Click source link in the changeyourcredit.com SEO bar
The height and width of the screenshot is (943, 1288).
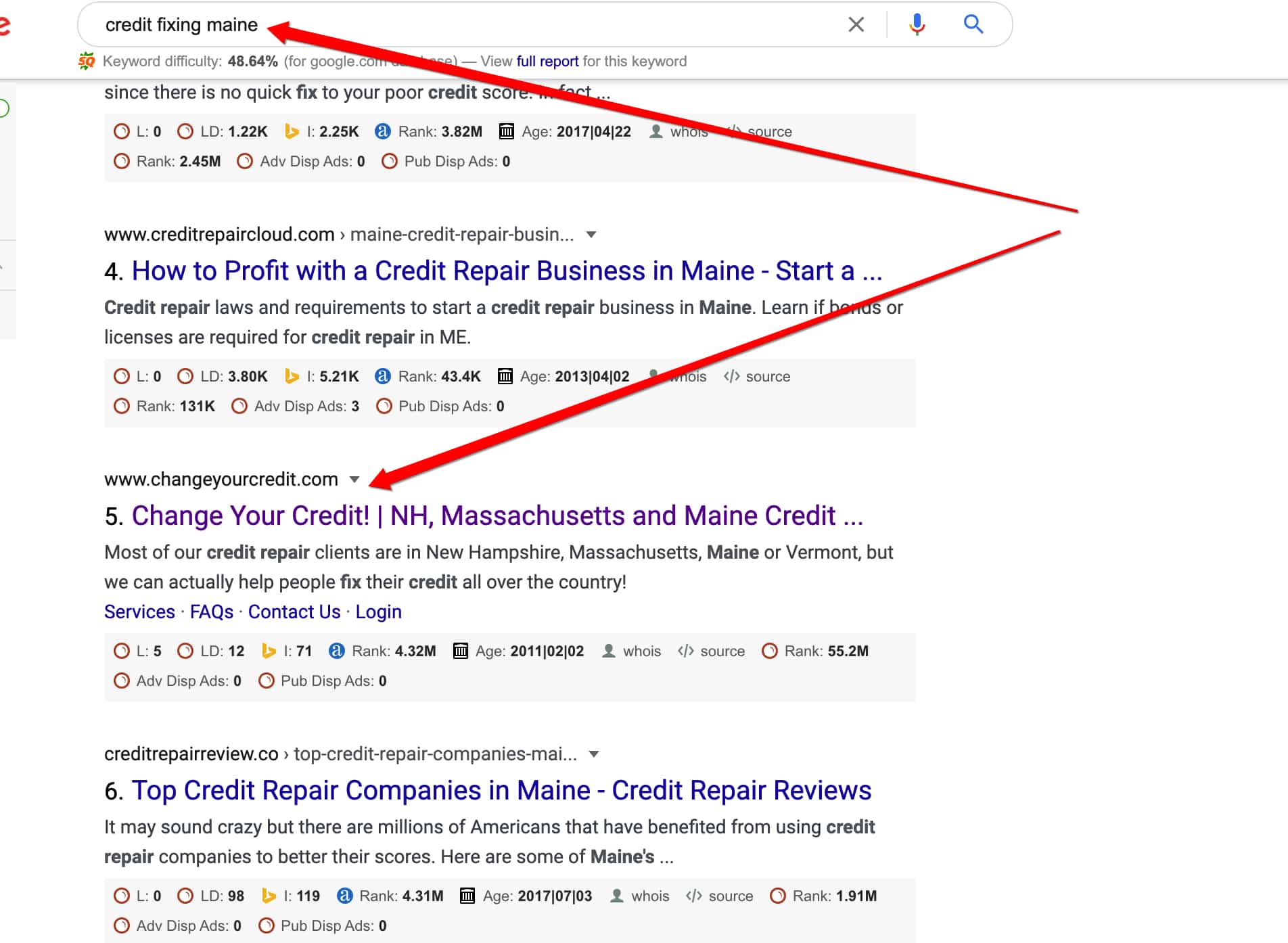[722, 651]
